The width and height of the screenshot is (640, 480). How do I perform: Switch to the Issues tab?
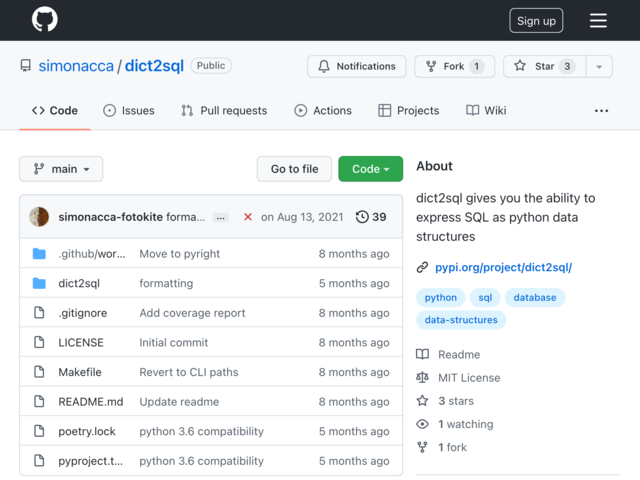pyautogui.click(x=129, y=111)
